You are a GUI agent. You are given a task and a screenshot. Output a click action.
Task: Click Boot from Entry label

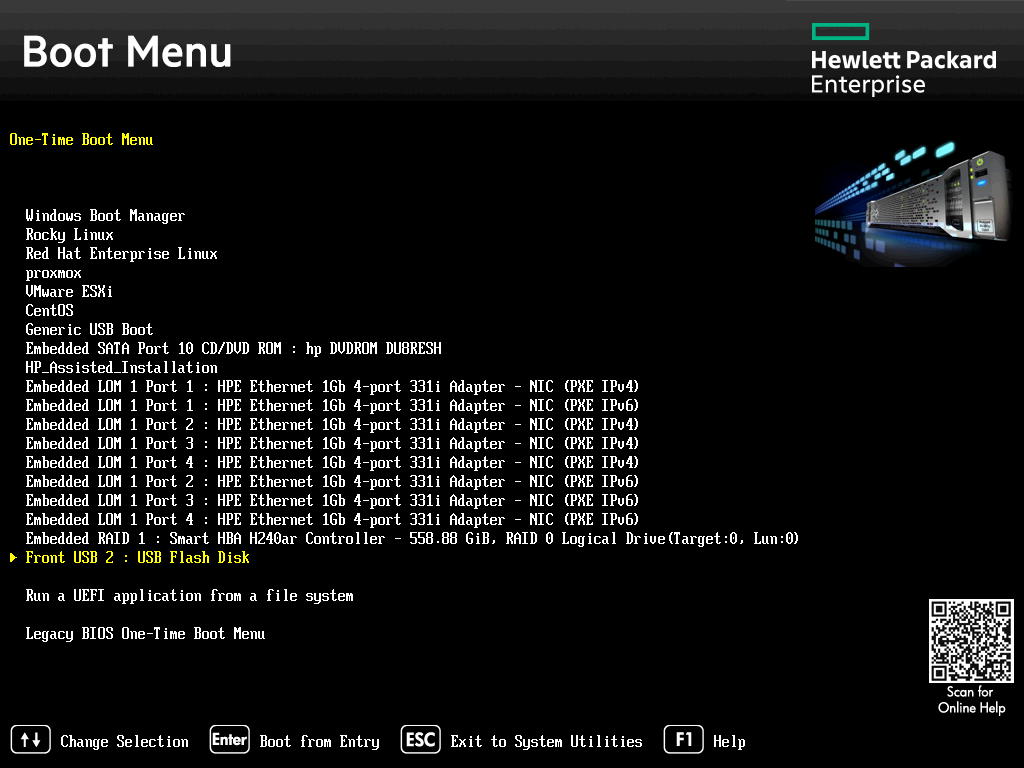[x=319, y=741]
